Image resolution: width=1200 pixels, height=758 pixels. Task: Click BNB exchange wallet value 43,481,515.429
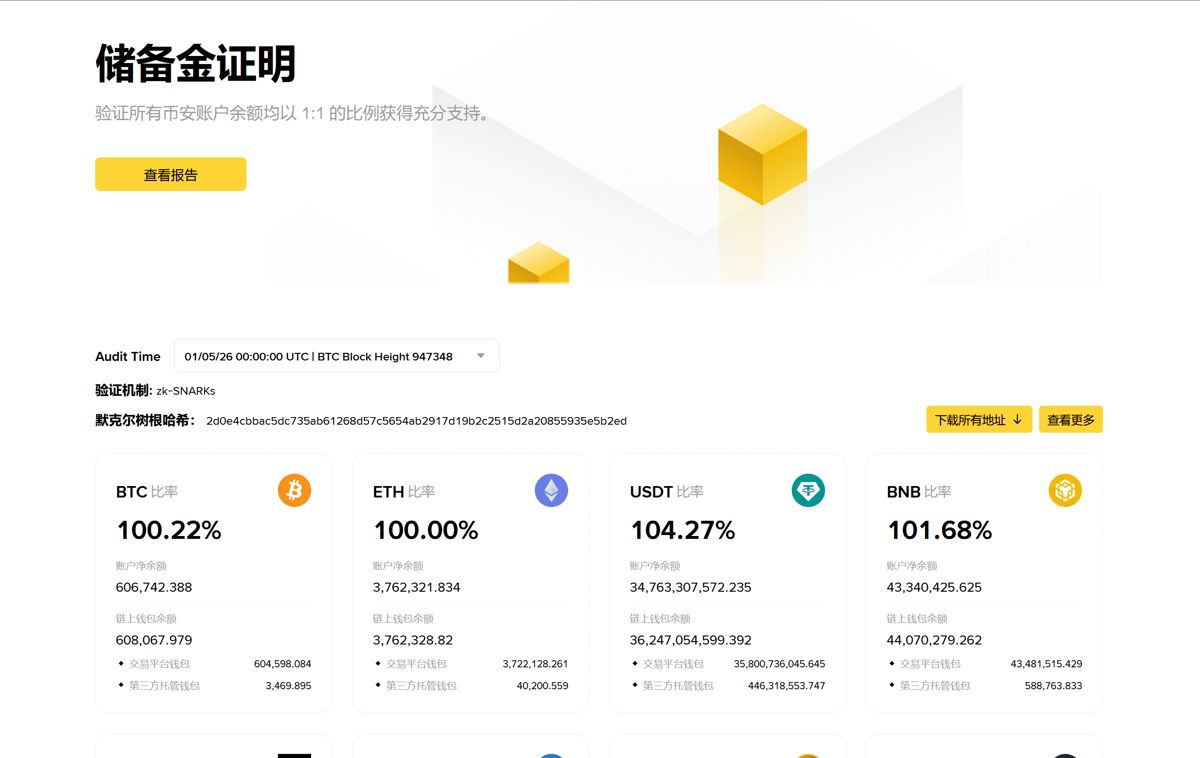tap(1047, 664)
